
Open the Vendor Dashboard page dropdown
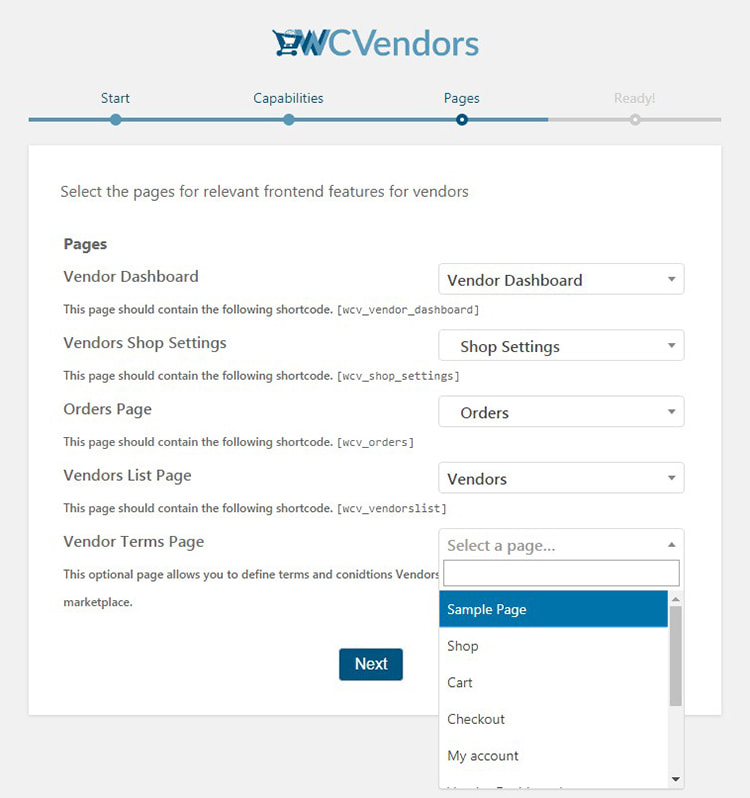click(x=561, y=279)
